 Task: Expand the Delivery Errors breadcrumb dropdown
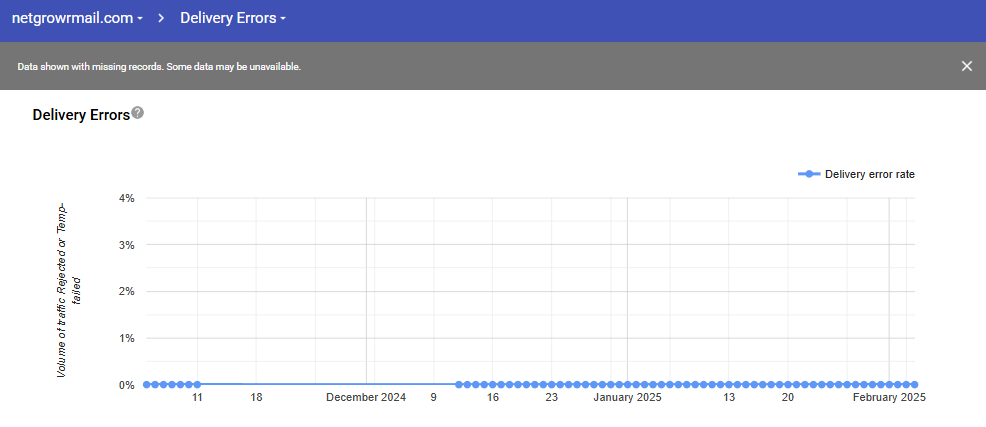(233, 18)
